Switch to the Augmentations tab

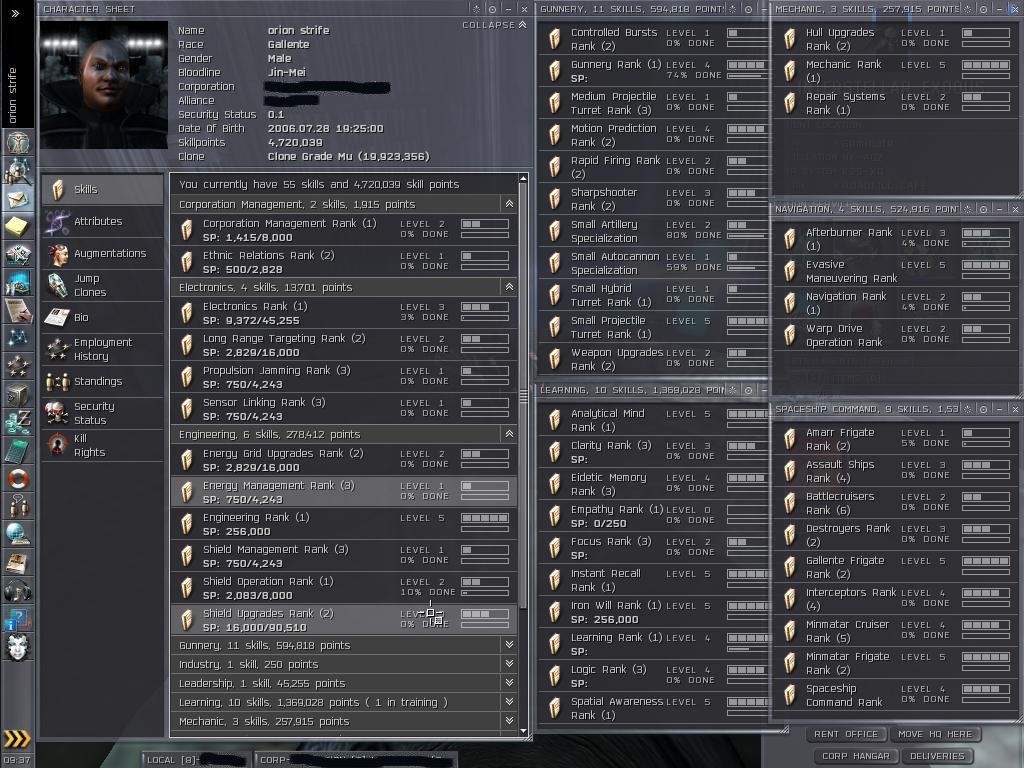[x=103, y=253]
